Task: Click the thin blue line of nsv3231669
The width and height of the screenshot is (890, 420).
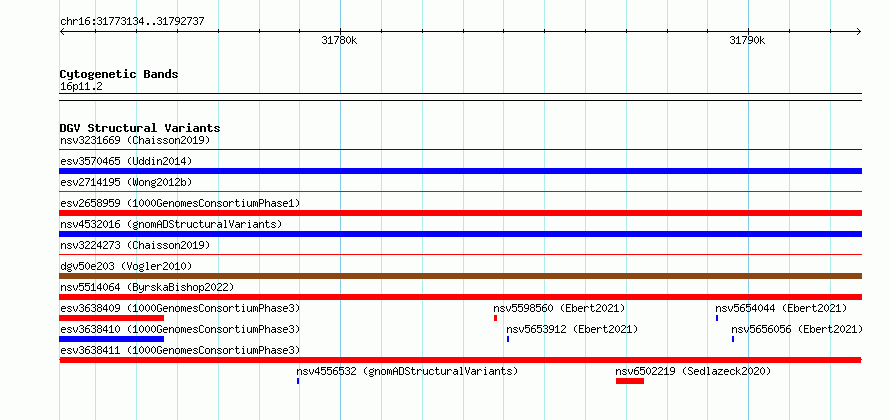Action: (460, 150)
